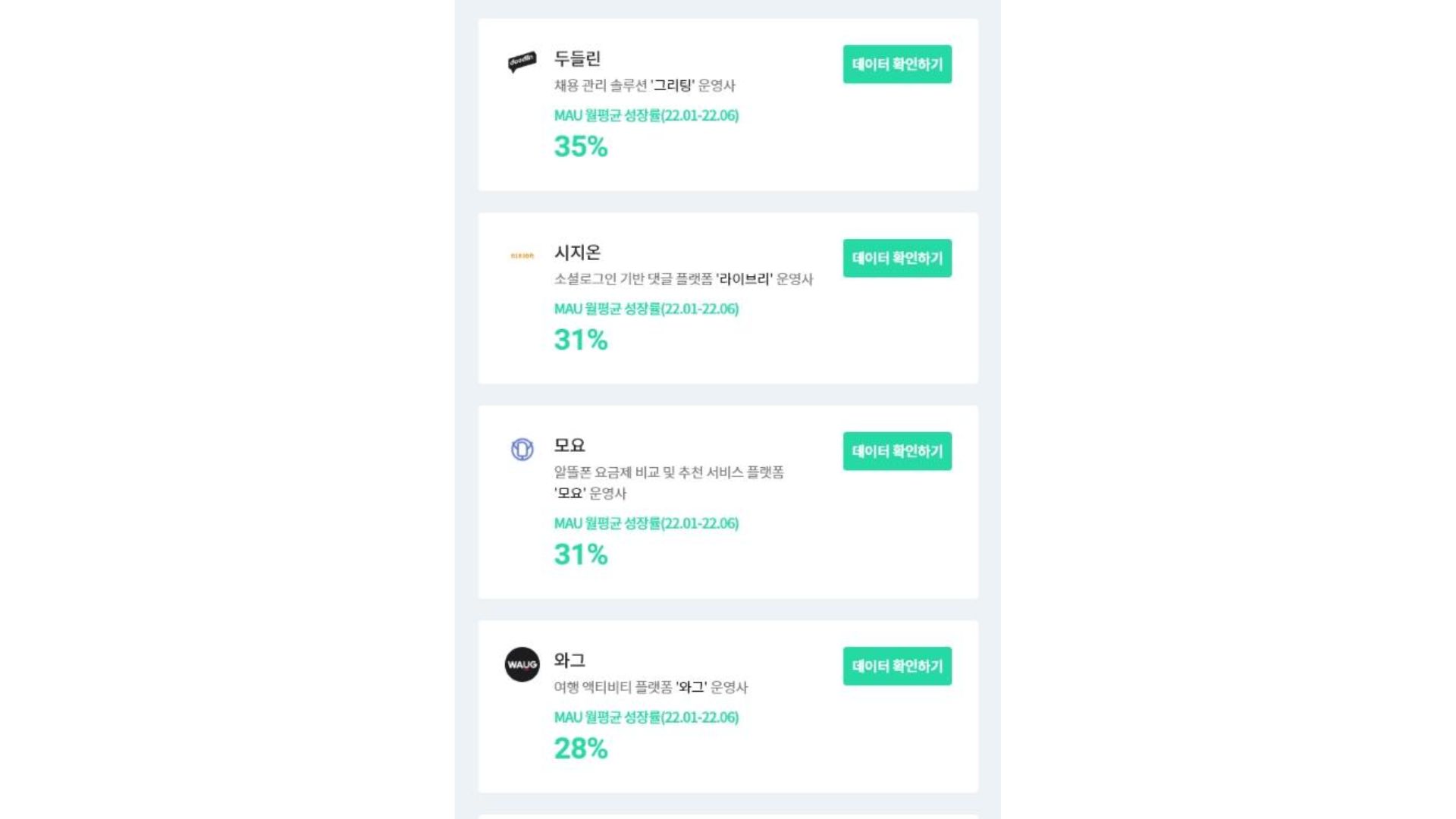Click 모요's 31% growth rate value
The image size is (1456, 819).
pos(581,554)
